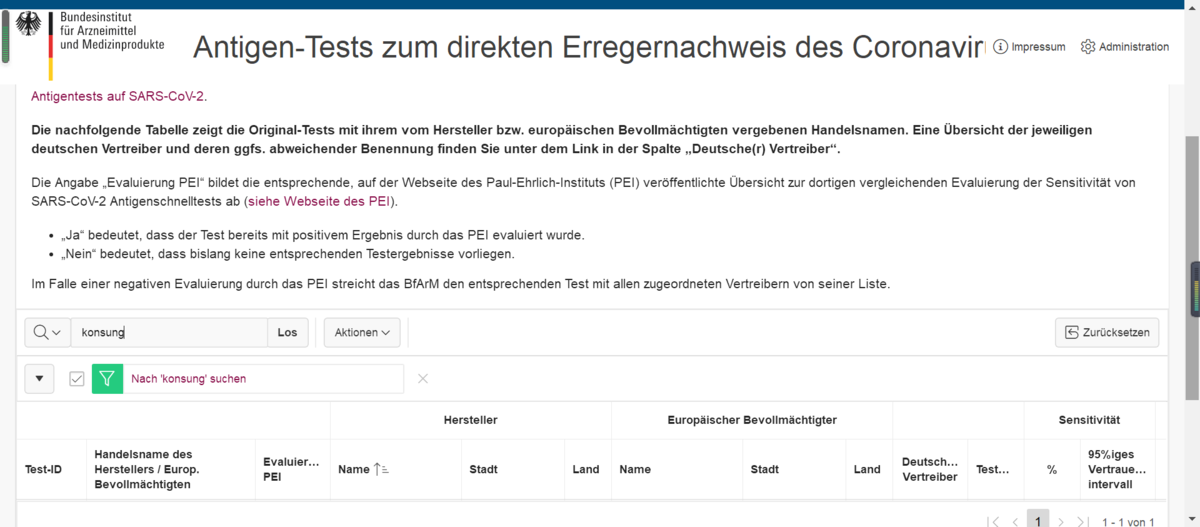
Task: Click 'Evaluier... PEI' column header
Action: [x=291, y=469]
